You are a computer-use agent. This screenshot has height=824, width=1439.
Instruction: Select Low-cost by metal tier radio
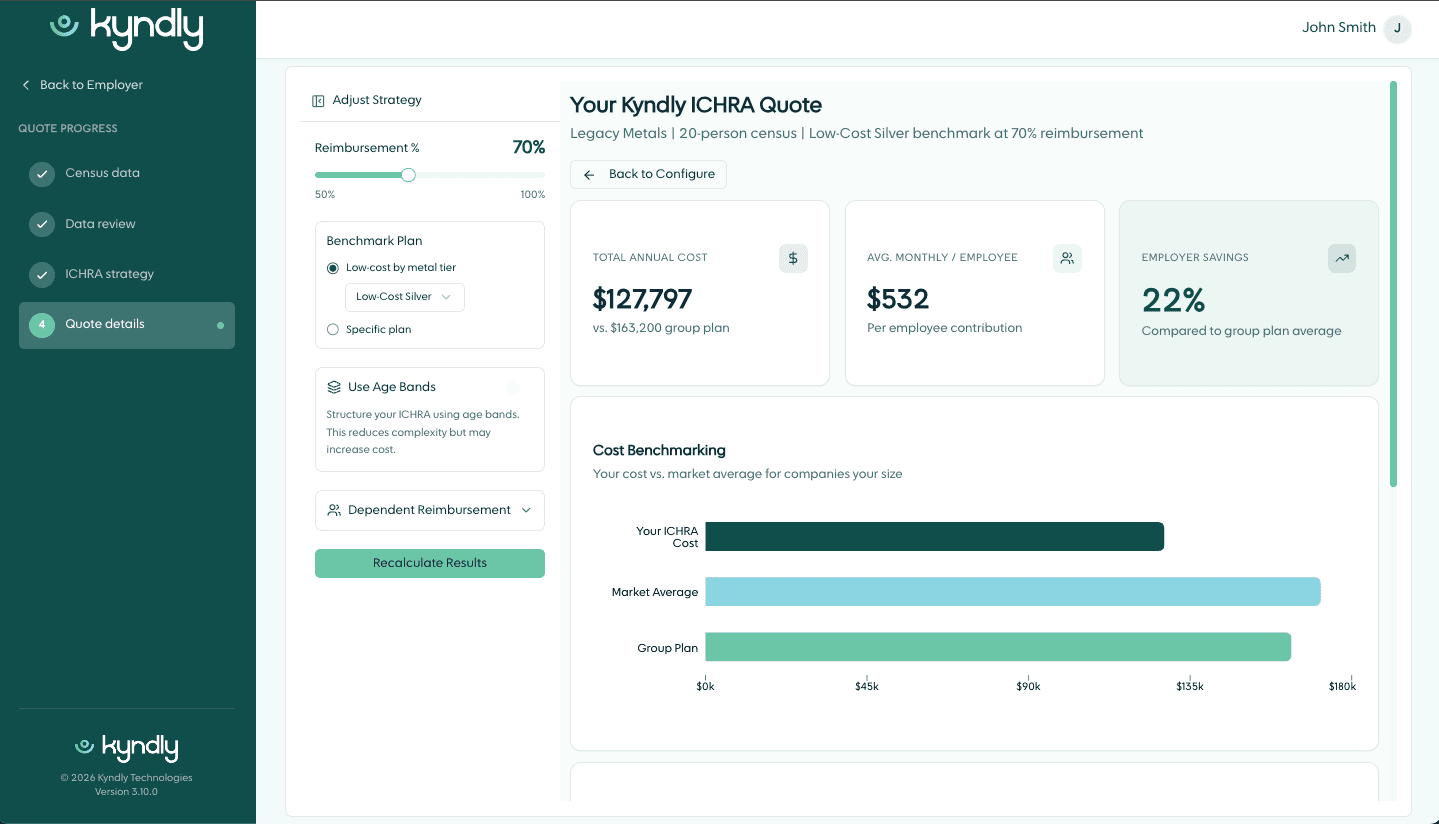pos(333,268)
